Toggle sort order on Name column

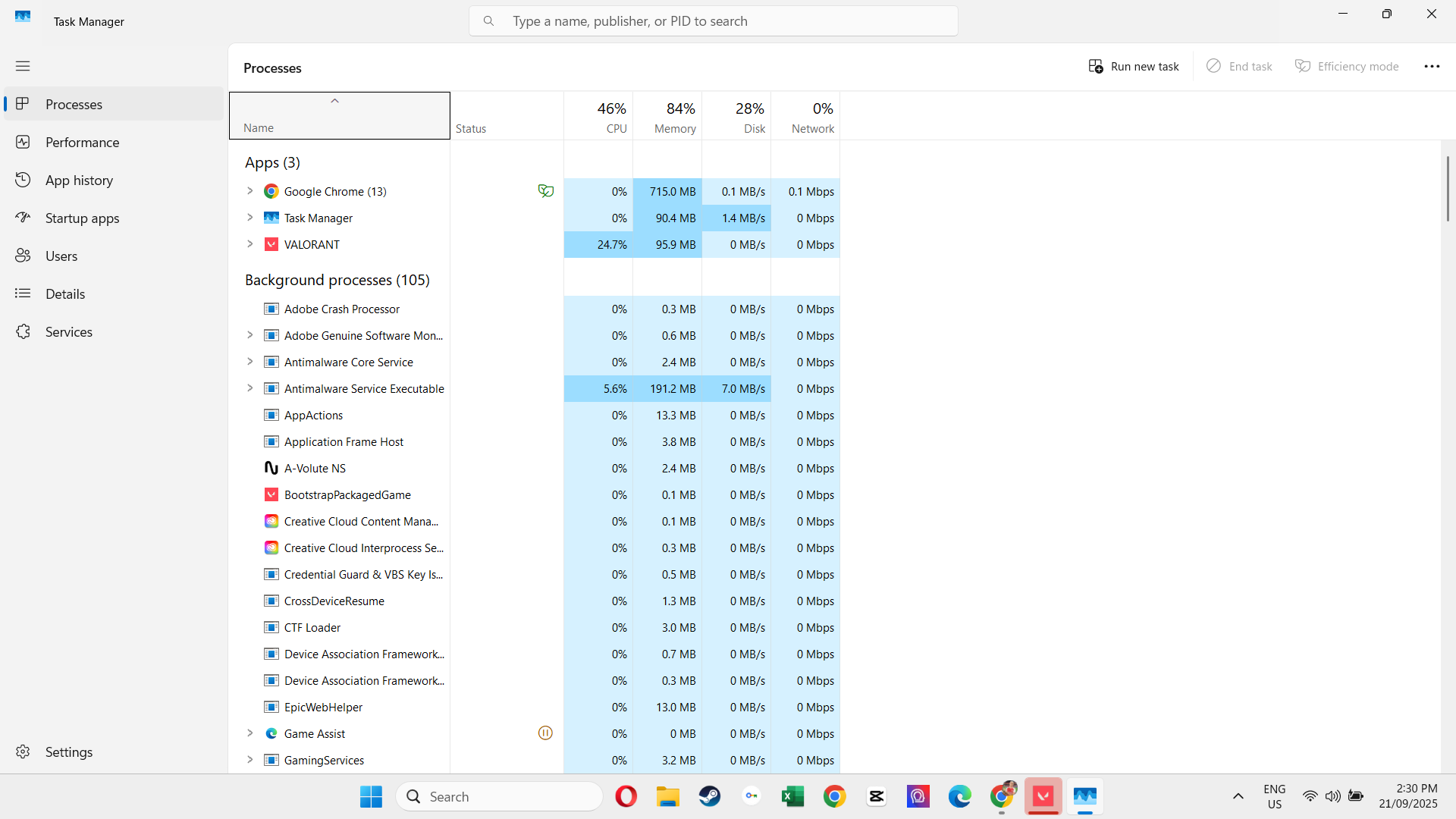(x=339, y=117)
